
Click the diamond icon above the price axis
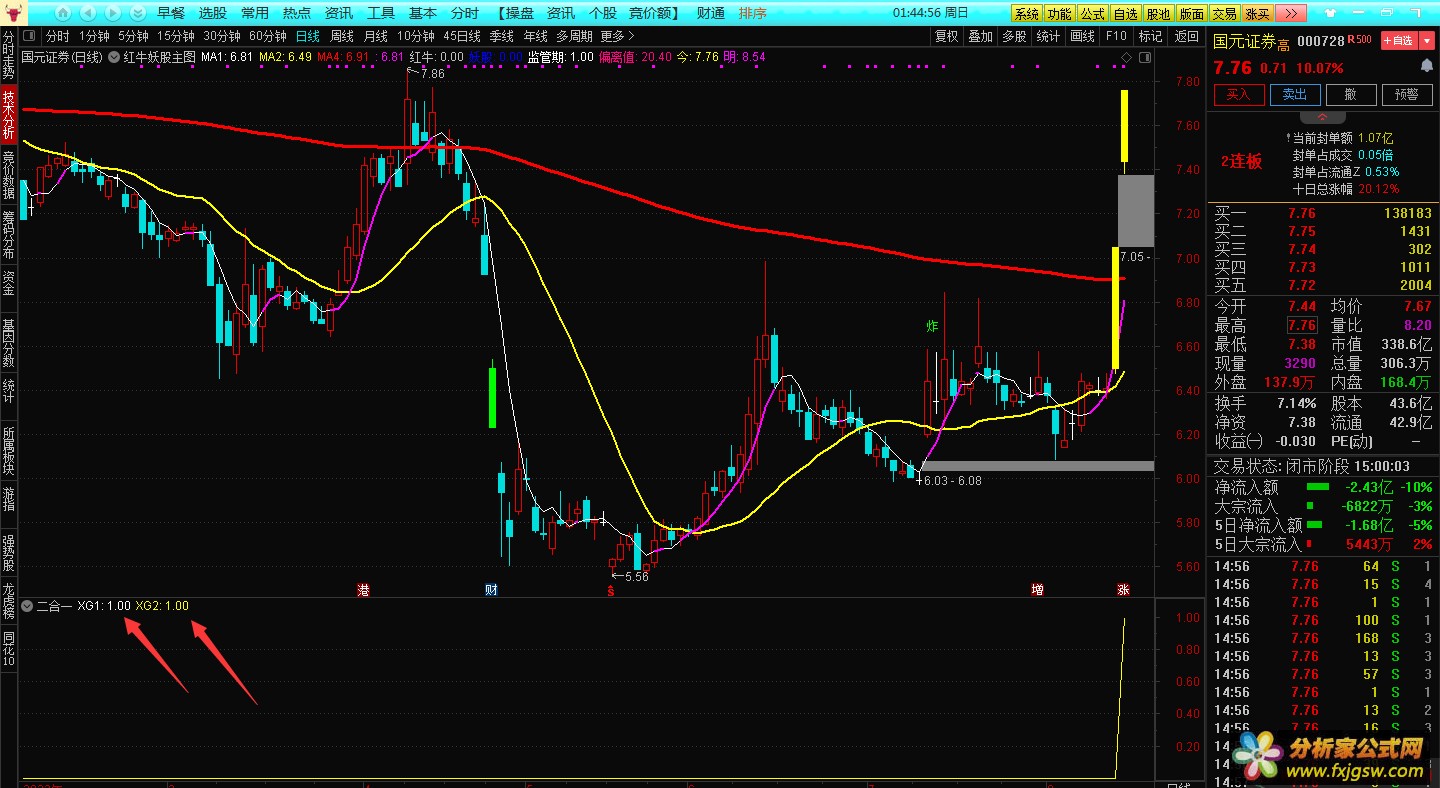point(1126,57)
